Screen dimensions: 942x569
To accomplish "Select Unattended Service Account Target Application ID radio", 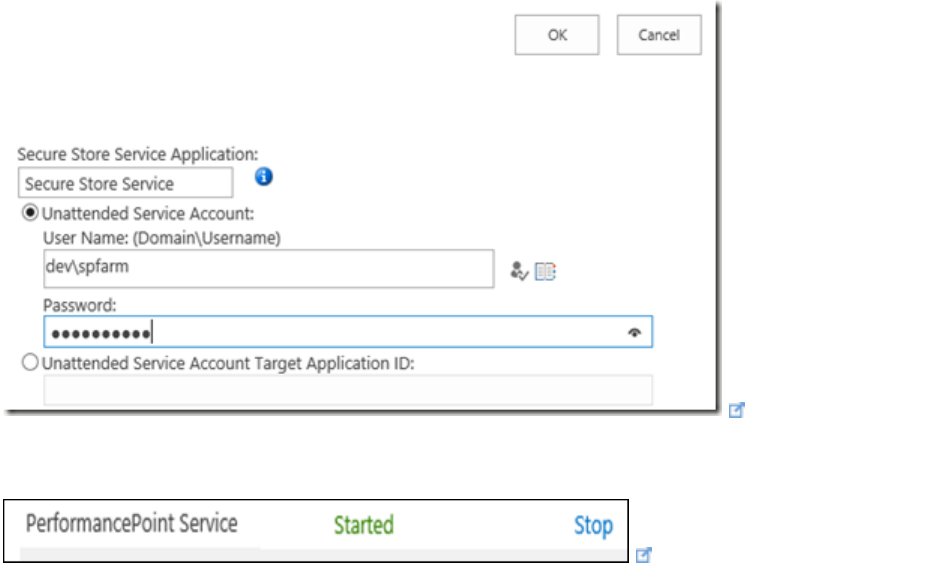I will (x=31, y=363).
